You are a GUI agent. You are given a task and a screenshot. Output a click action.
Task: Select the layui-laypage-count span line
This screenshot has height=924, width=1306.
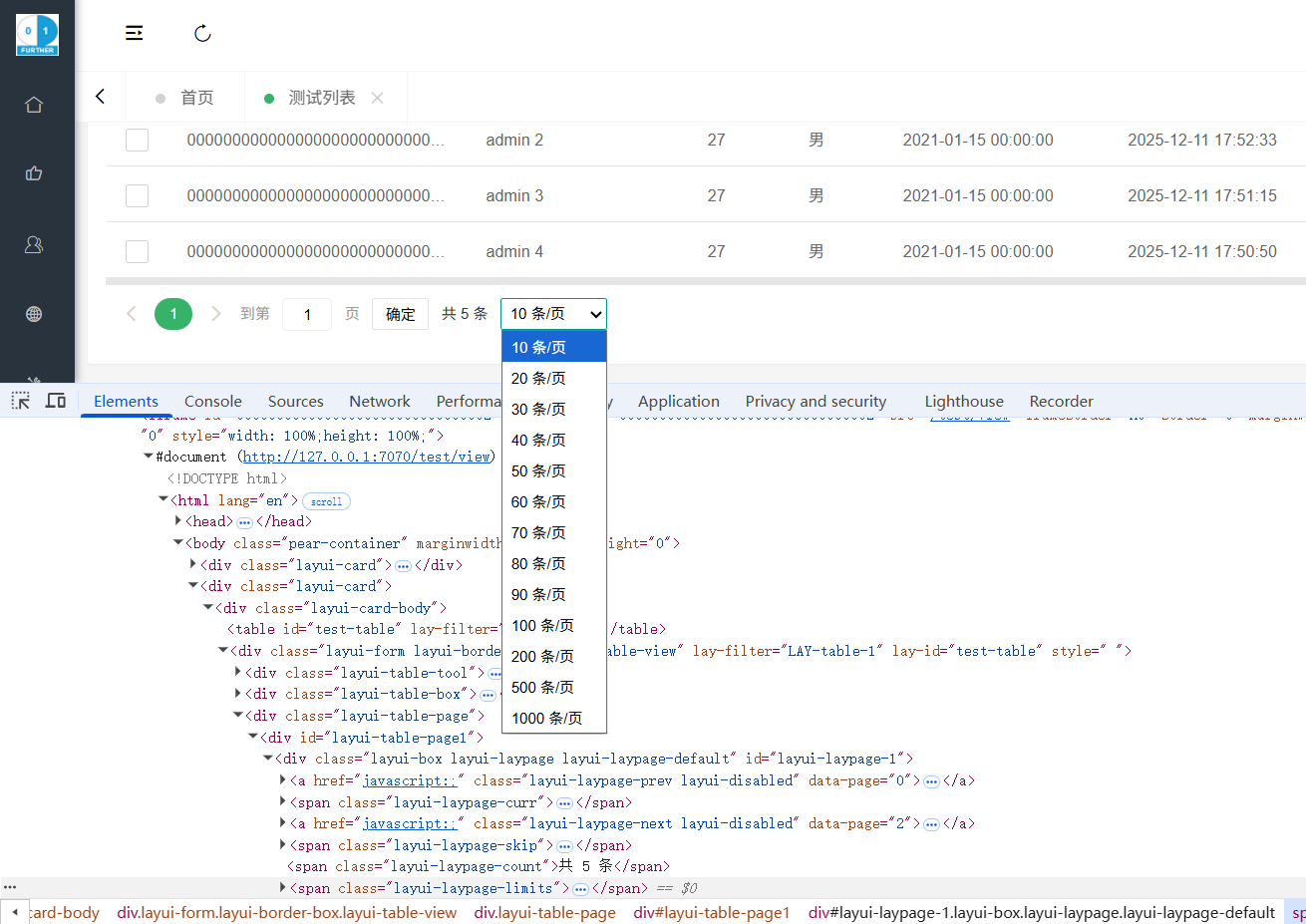tap(479, 866)
